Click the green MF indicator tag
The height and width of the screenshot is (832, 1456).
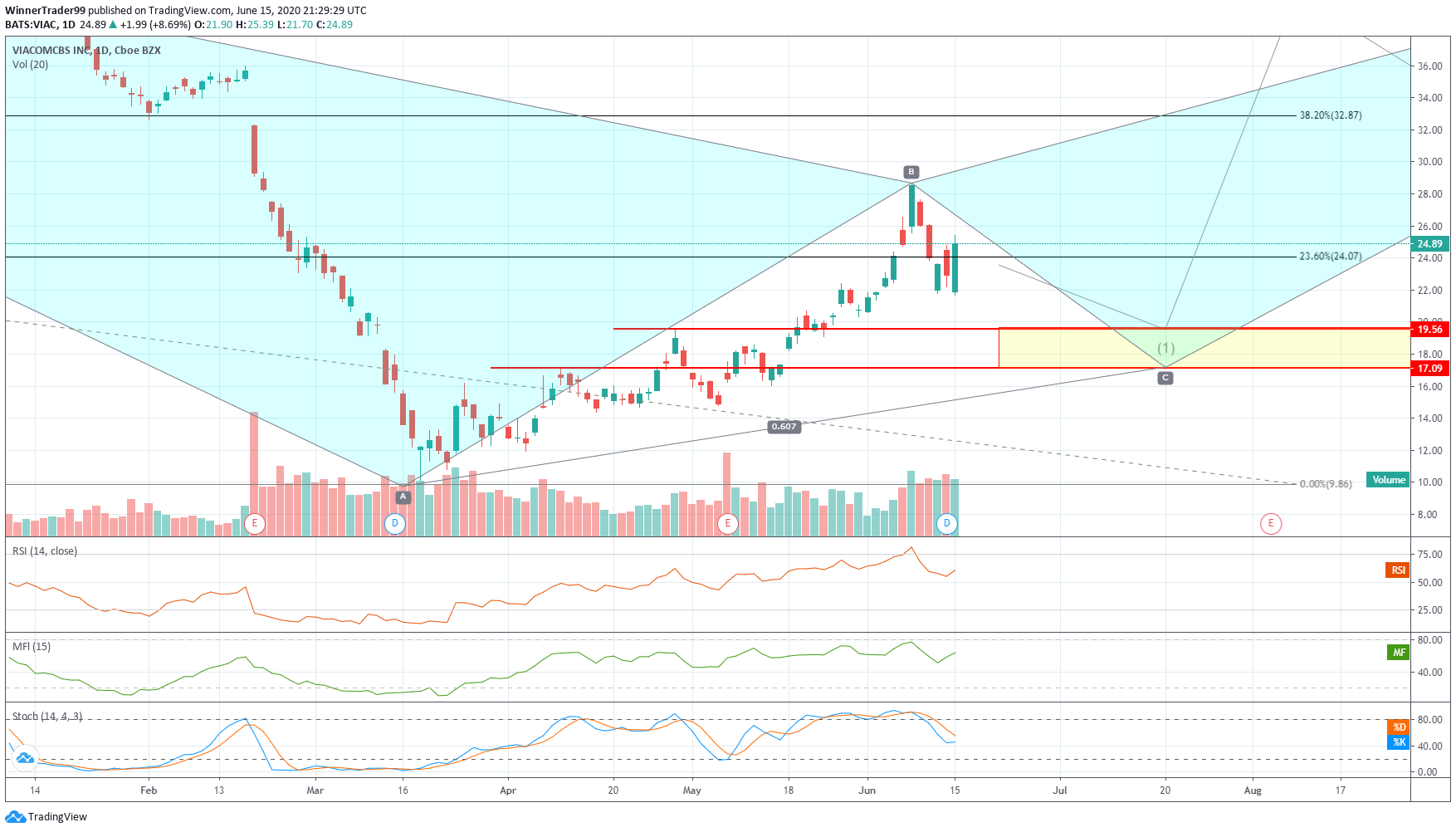point(1399,653)
